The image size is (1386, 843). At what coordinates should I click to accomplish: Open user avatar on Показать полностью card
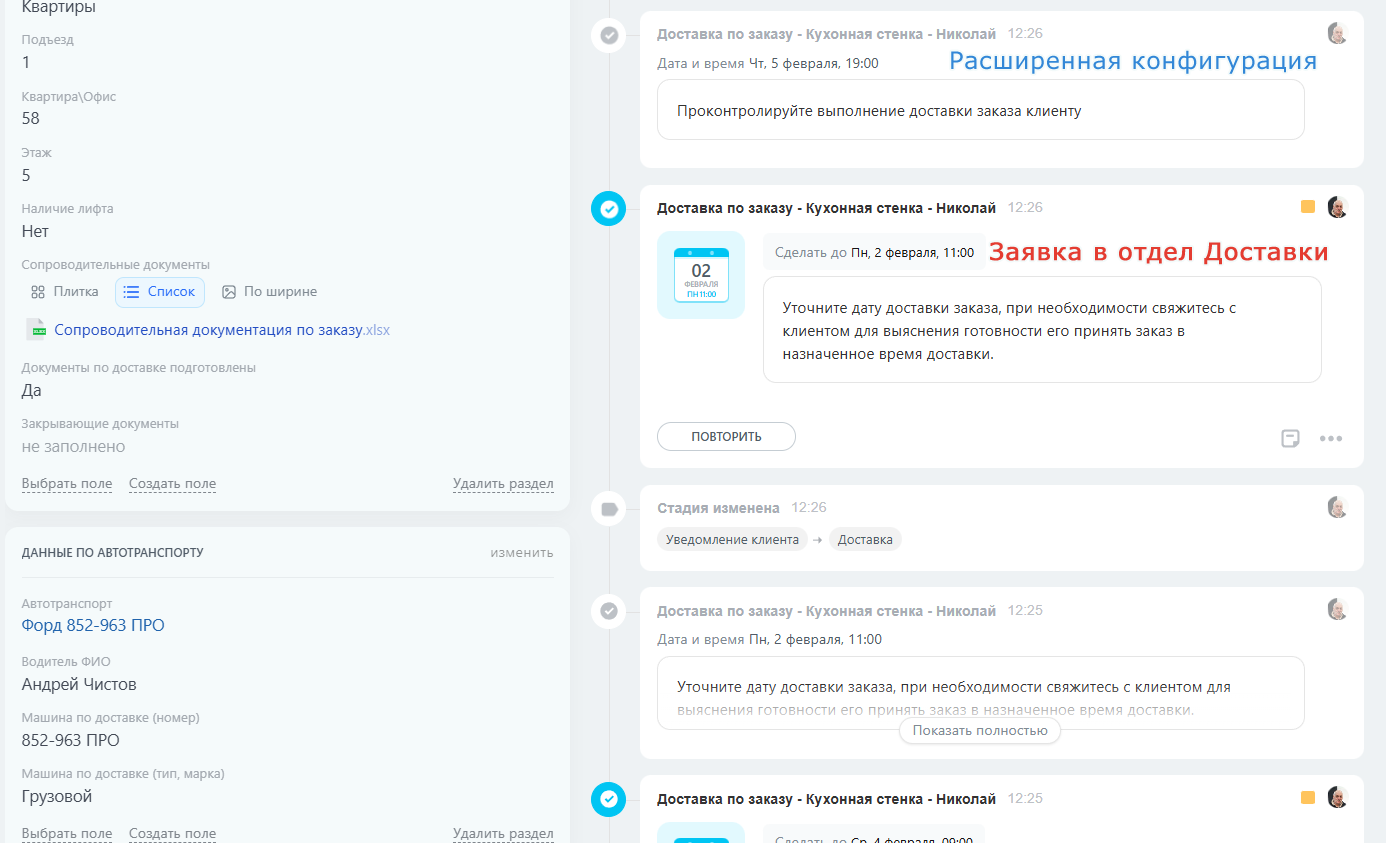[1337, 609]
